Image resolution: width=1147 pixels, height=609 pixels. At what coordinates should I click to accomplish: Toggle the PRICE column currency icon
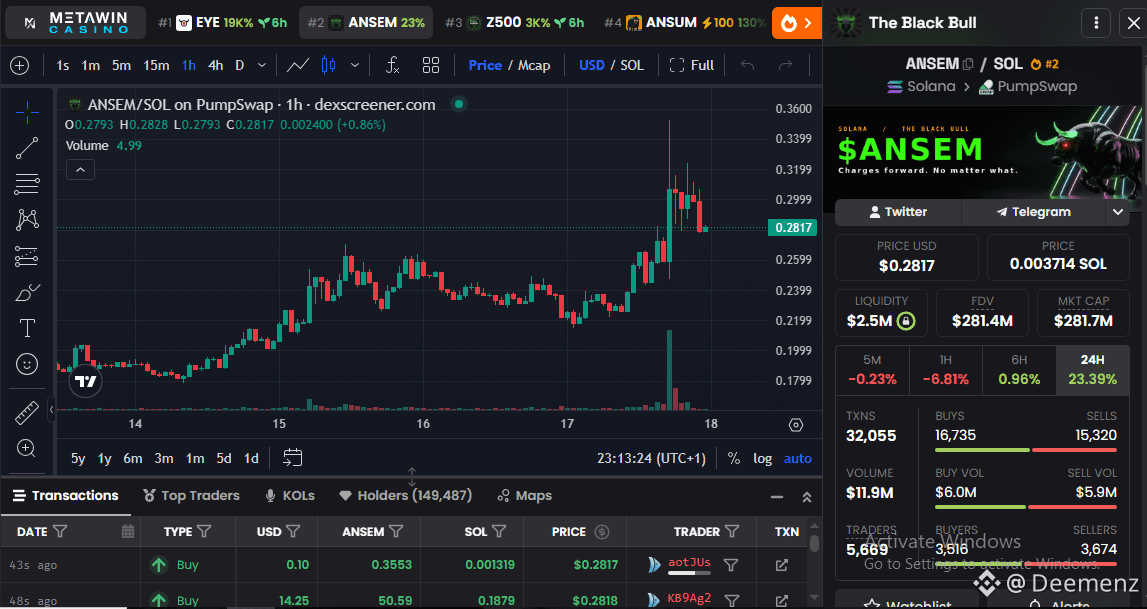(602, 532)
